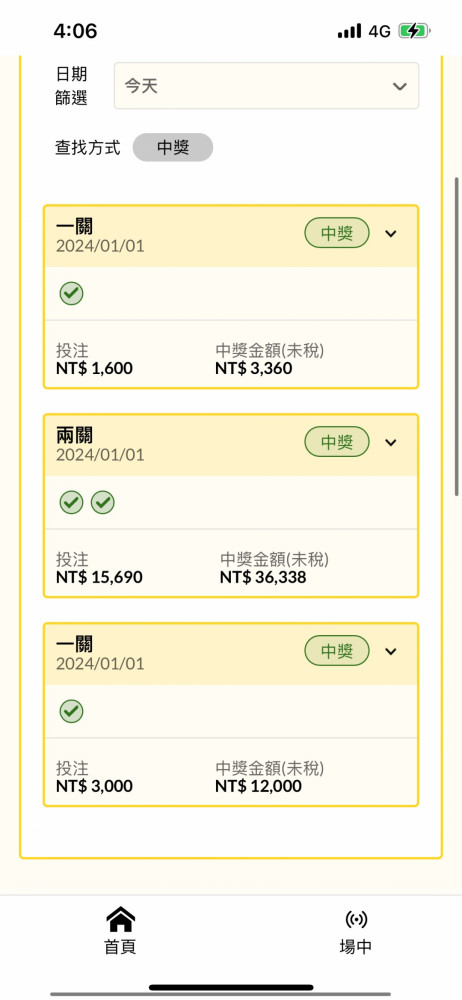Tap the battery charging icon in status bar
The image size is (462, 1000).
pos(414,31)
